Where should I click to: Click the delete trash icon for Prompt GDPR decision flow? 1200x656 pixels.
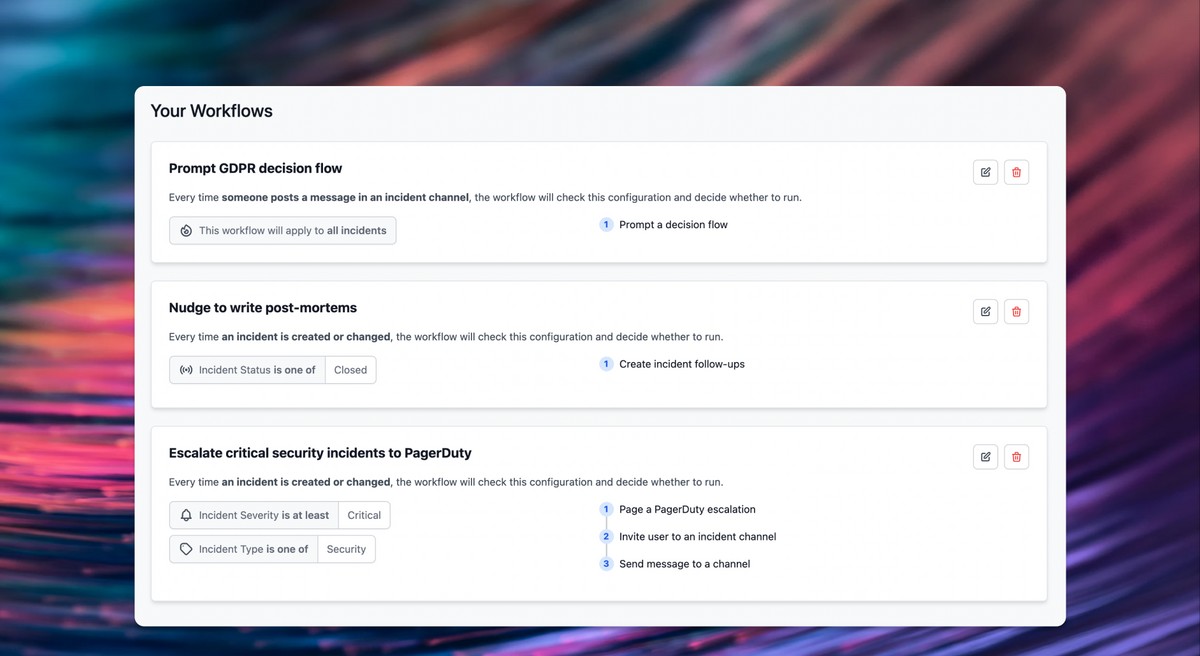click(1016, 172)
